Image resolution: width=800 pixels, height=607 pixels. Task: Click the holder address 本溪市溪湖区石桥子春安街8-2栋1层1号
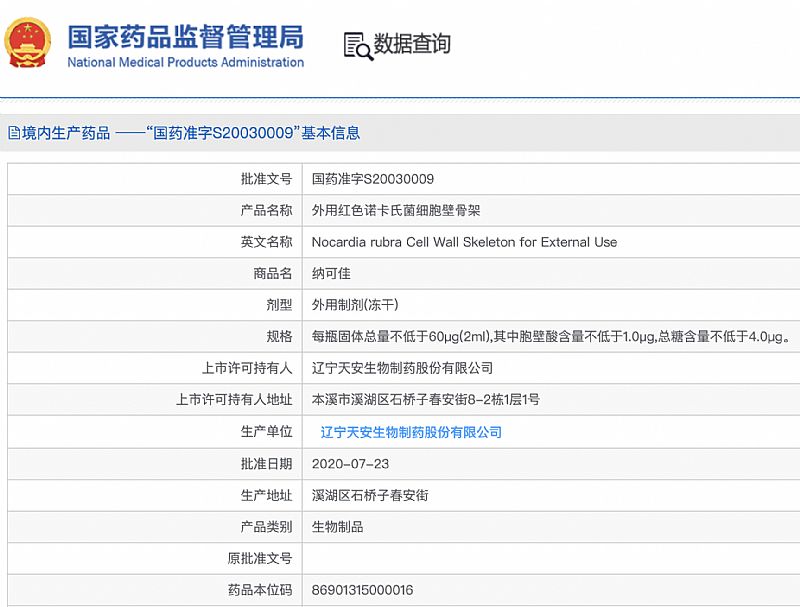coord(426,400)
